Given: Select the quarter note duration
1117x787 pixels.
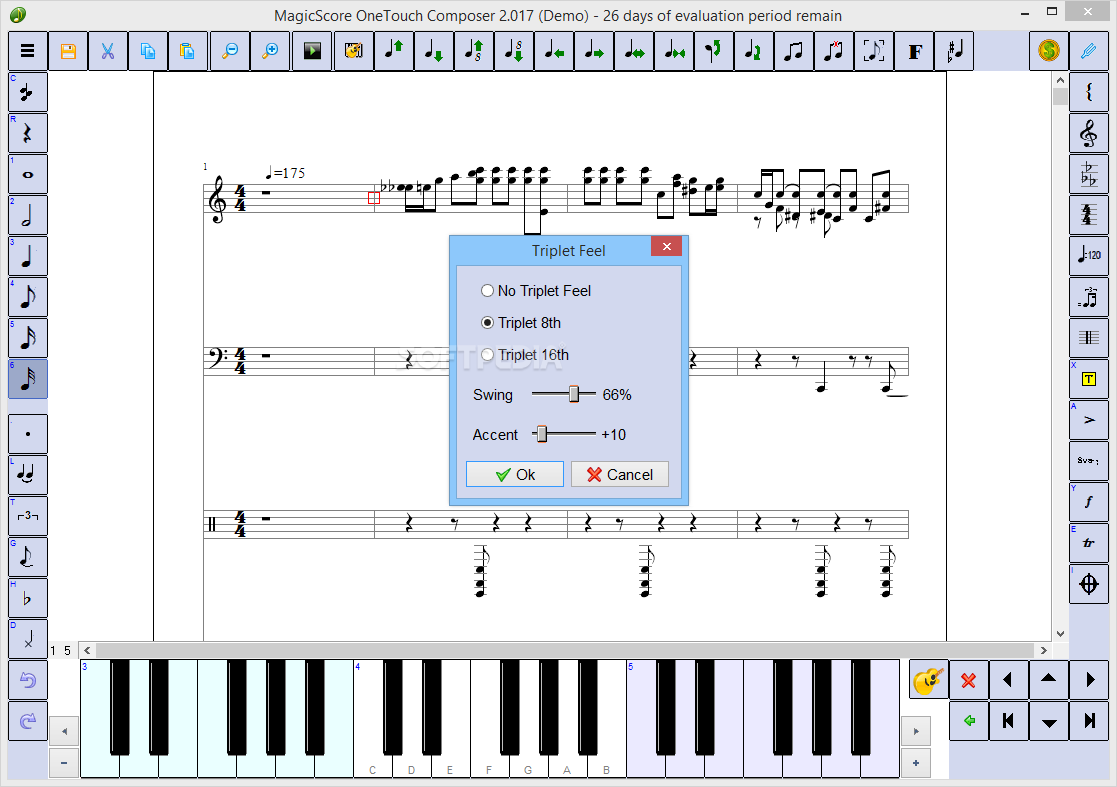Looking at the screenshot, I should click(28, 256).
